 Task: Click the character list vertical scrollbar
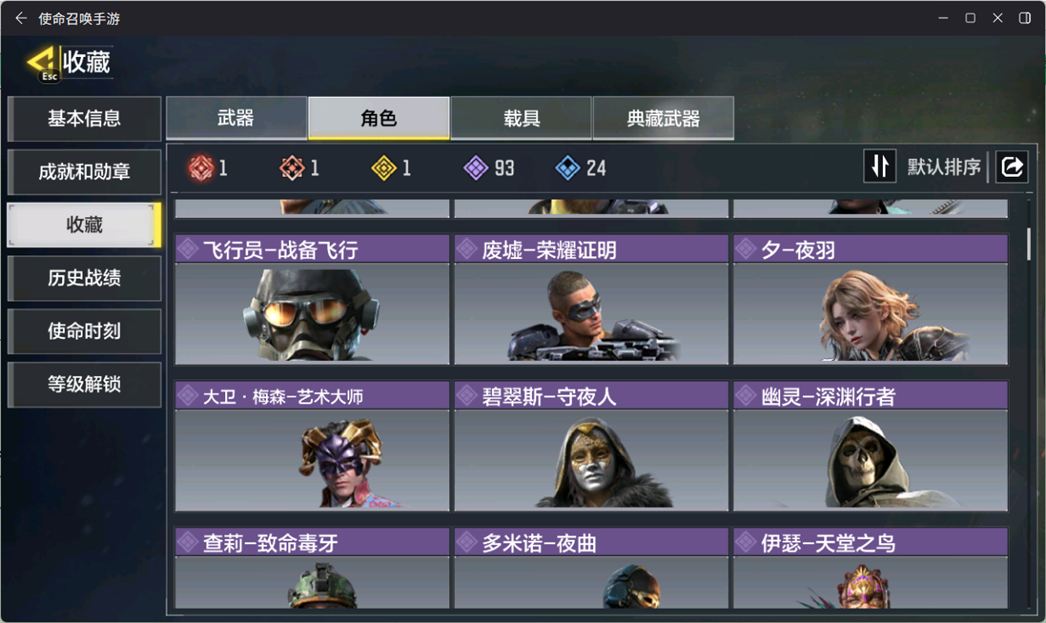(x=1029, y=244)
